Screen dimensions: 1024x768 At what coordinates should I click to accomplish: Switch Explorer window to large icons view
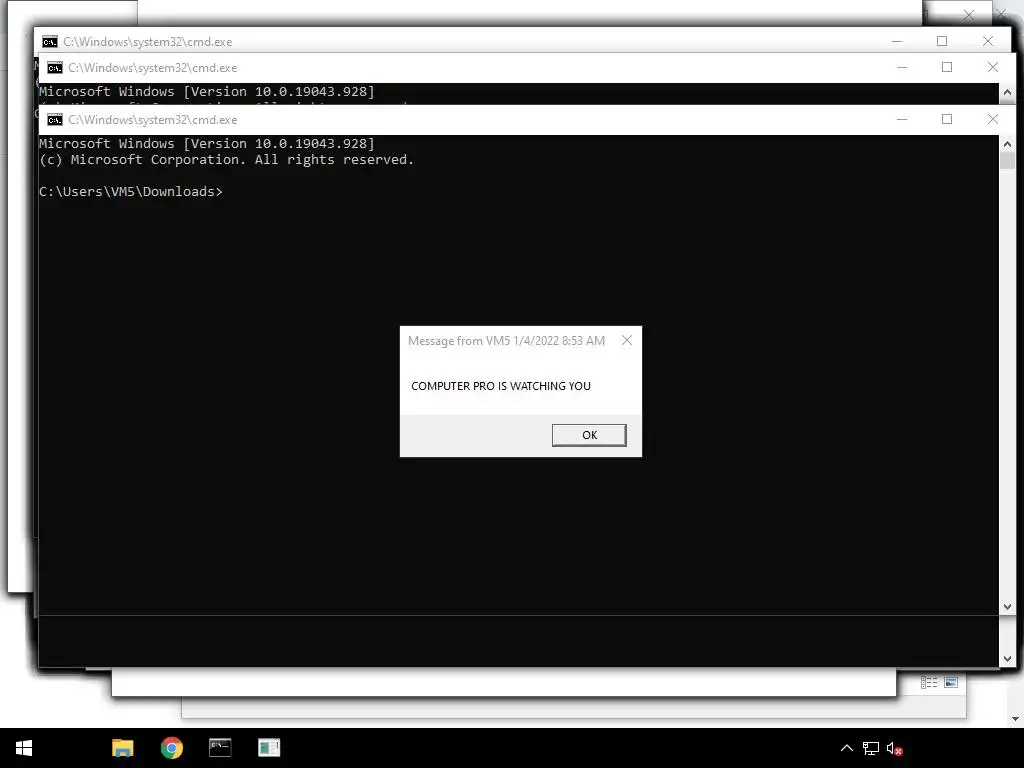pyautogui.click(x=951, y=682)
